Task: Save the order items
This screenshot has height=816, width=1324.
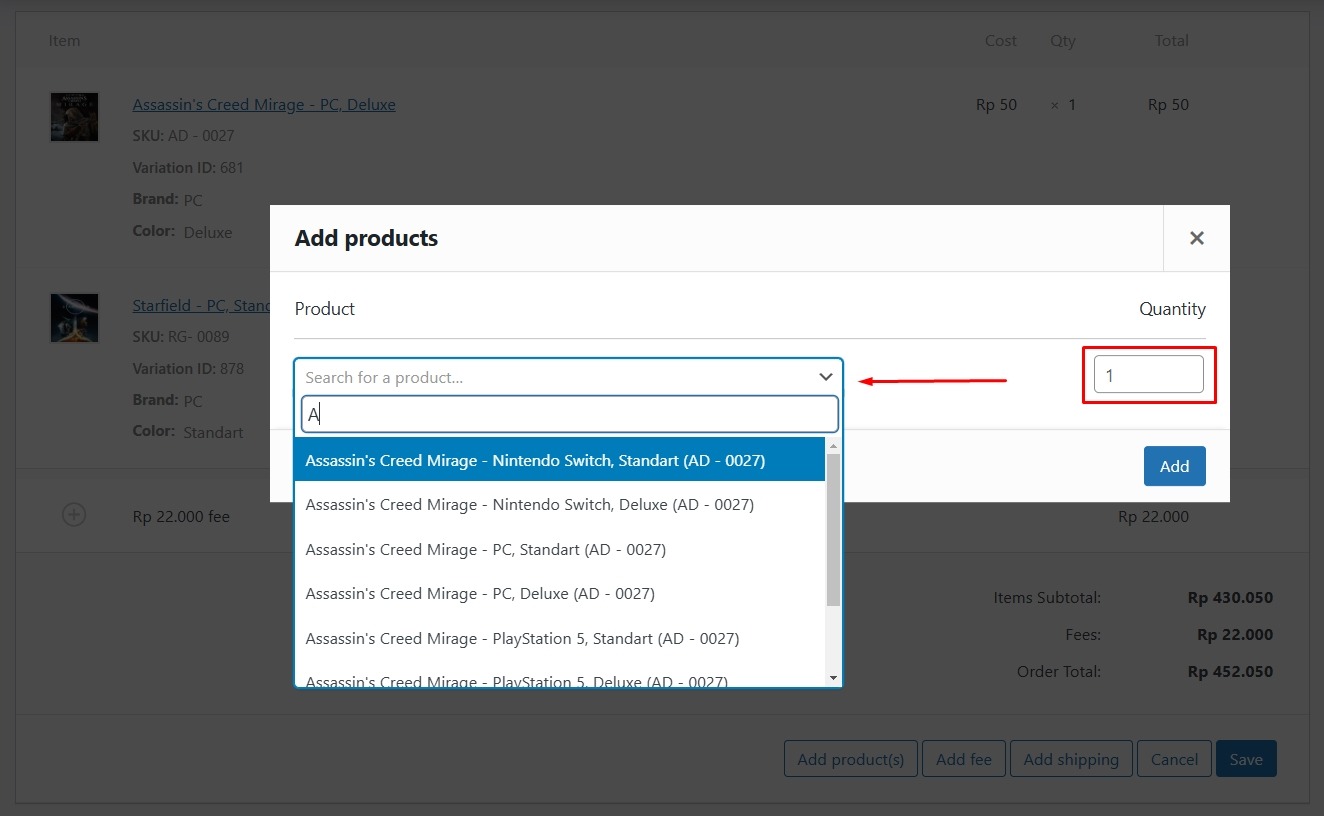Action: pyautogui.click(x=1246, y=759)
